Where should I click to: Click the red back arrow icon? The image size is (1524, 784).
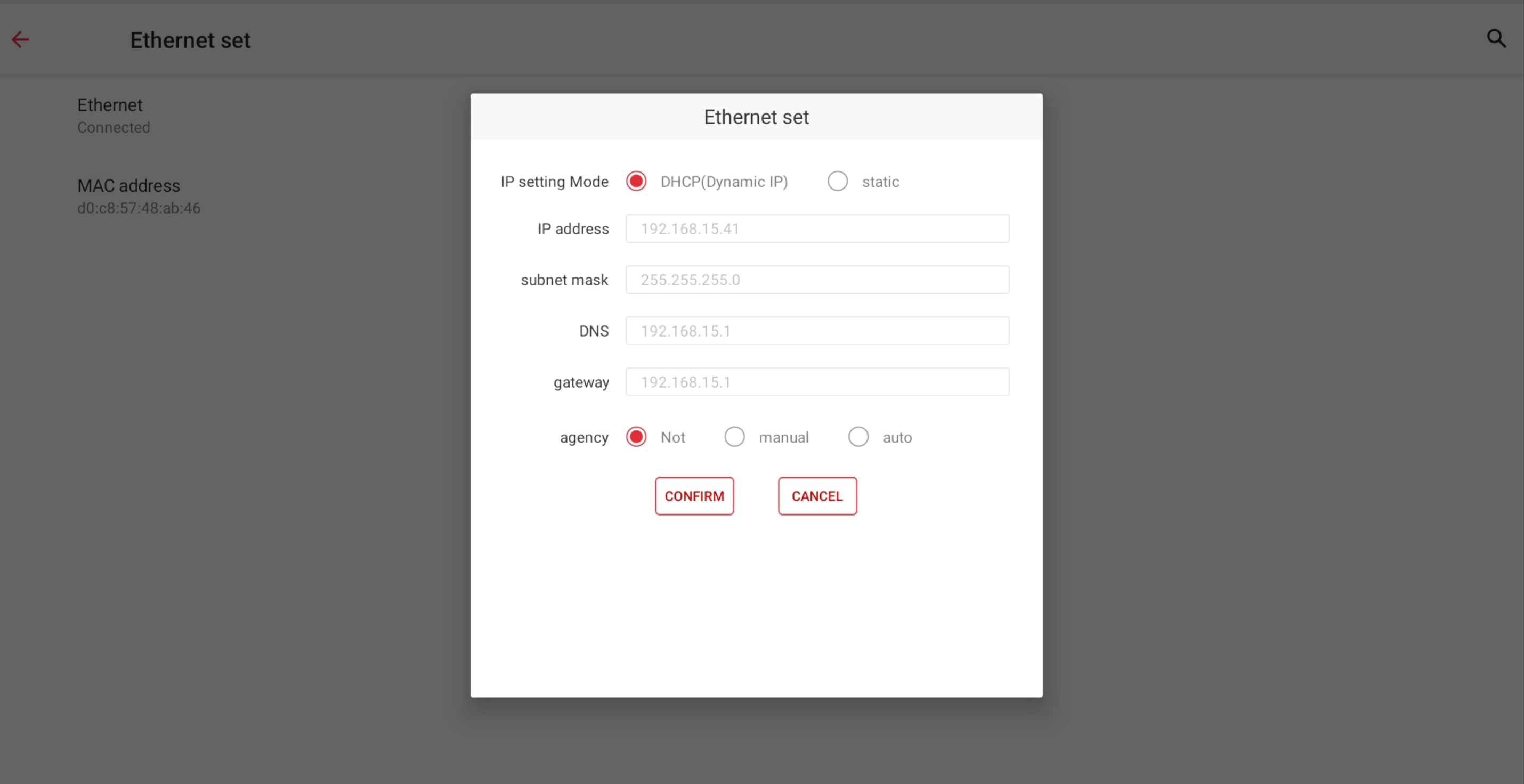coord(20,39)
